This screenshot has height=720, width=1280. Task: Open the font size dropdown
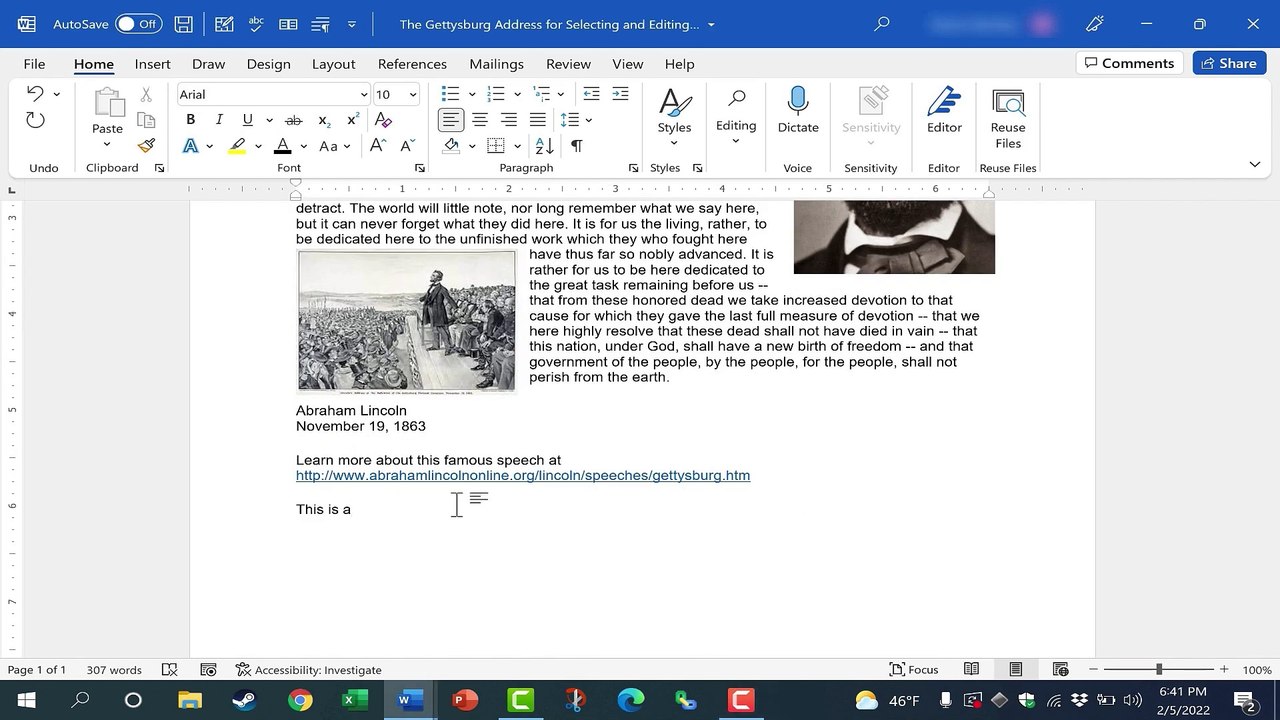point(412,94)
